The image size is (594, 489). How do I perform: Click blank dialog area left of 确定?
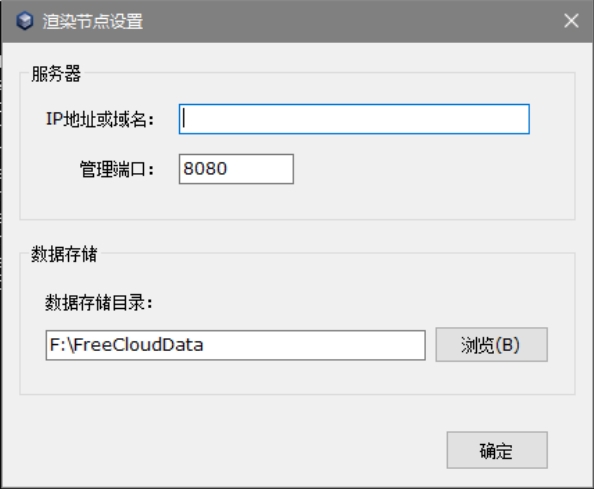[x=227, y=450]
